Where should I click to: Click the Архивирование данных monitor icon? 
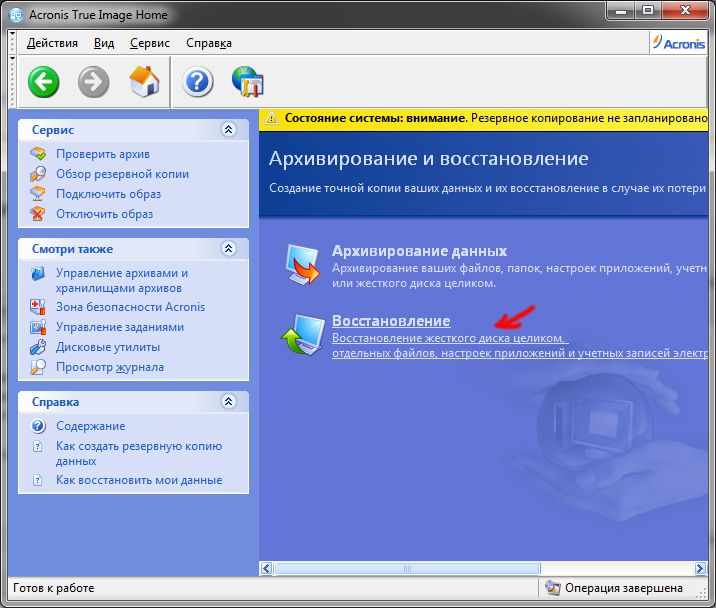click(302, 265)
